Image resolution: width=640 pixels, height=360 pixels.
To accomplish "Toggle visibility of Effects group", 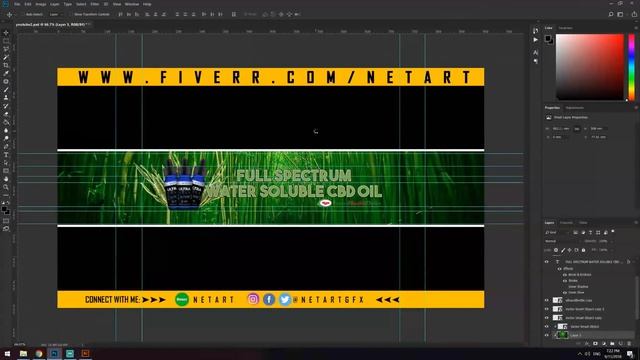I will coord(560,269).
